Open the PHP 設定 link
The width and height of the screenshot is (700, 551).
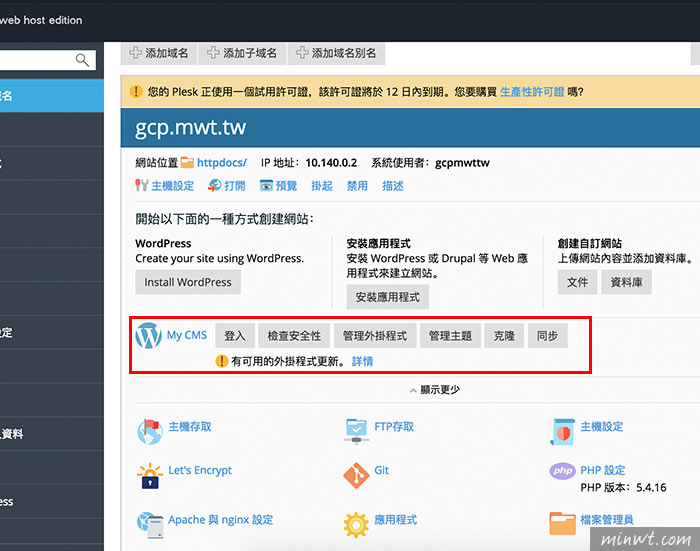pyautogui.click(x=603, y=470)
